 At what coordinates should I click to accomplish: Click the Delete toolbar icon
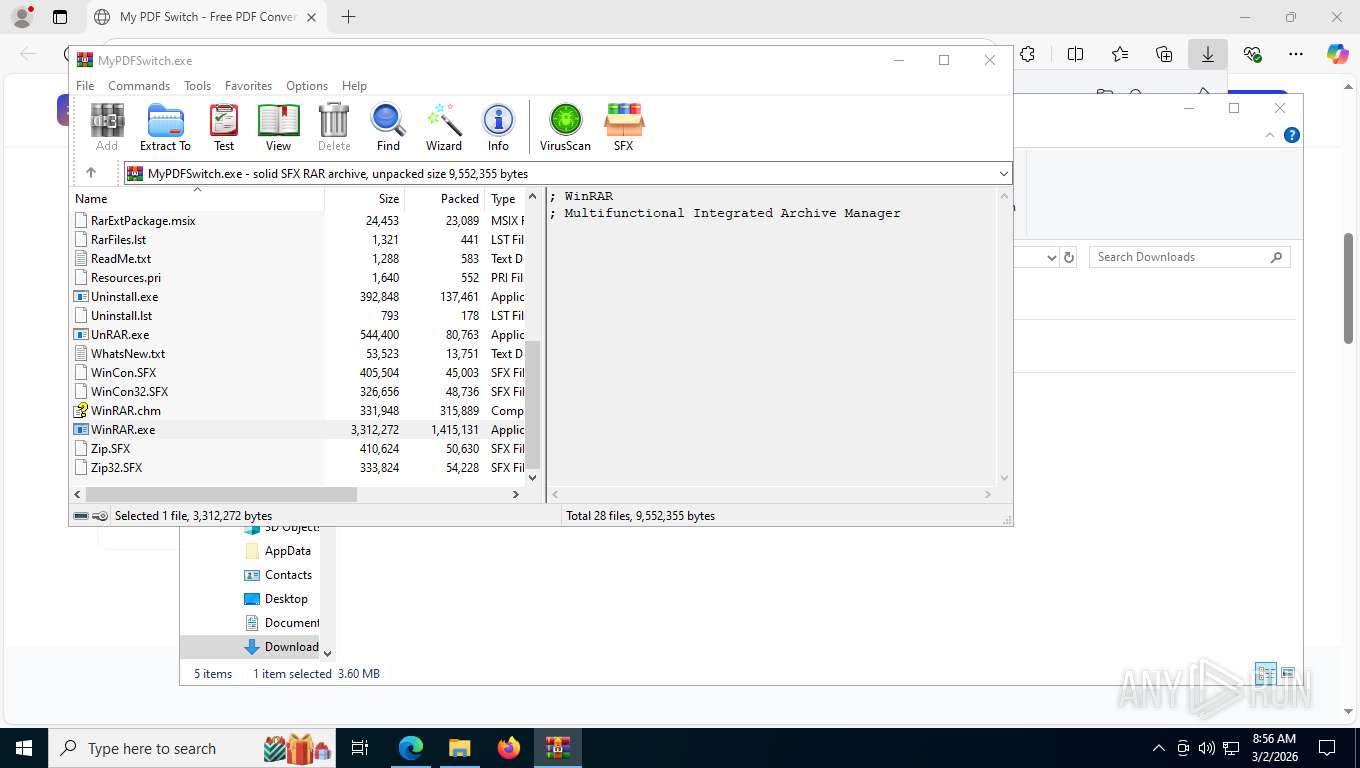coord(334,127)
